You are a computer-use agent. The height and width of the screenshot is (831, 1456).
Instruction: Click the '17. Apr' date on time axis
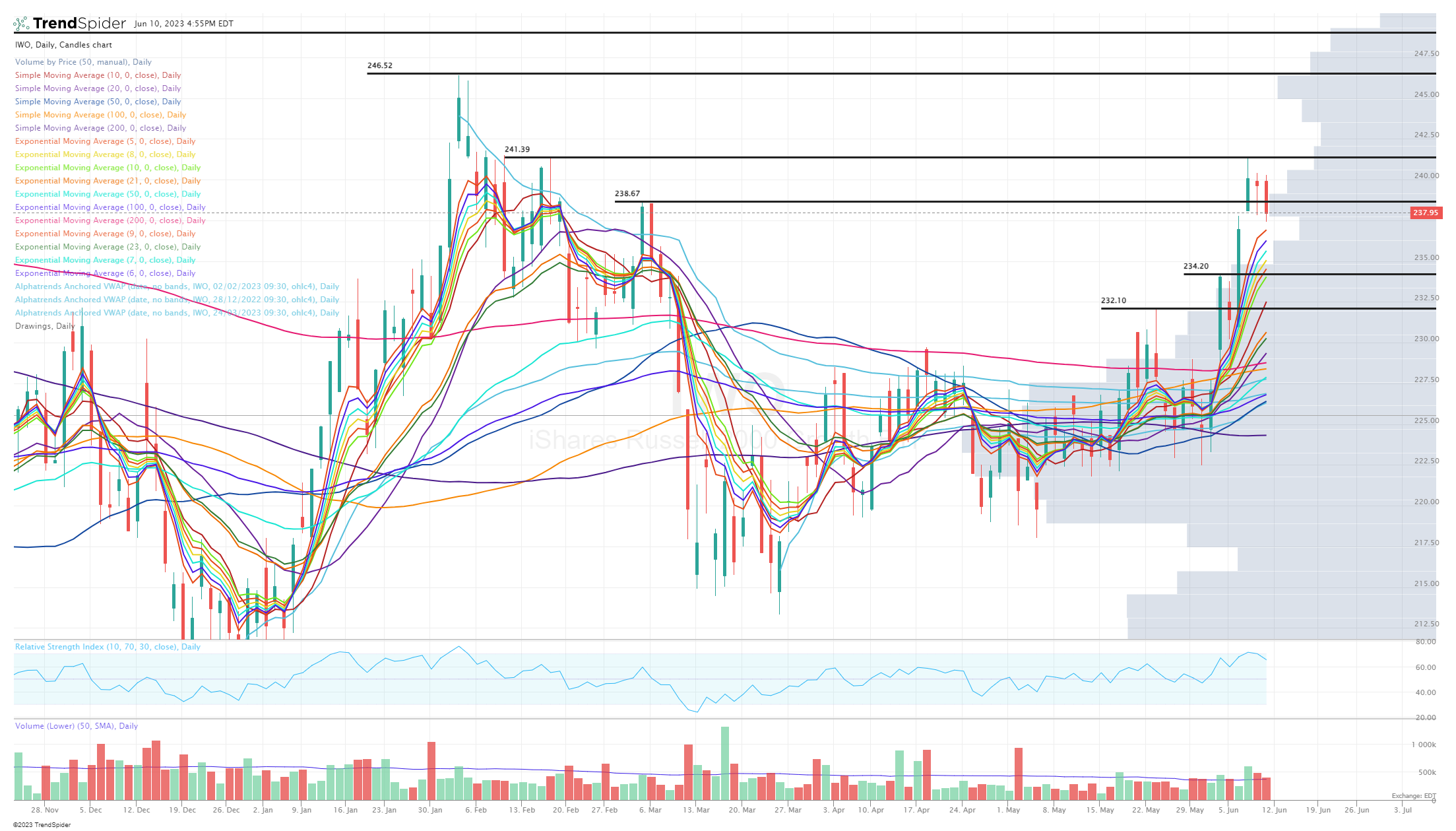[x=916, y=810]
